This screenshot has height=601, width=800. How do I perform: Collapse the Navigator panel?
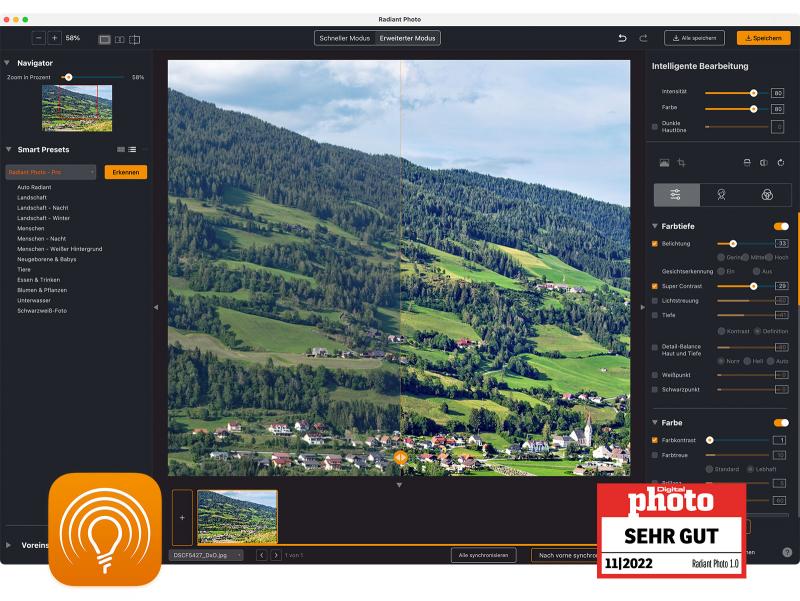pos(7,63)
